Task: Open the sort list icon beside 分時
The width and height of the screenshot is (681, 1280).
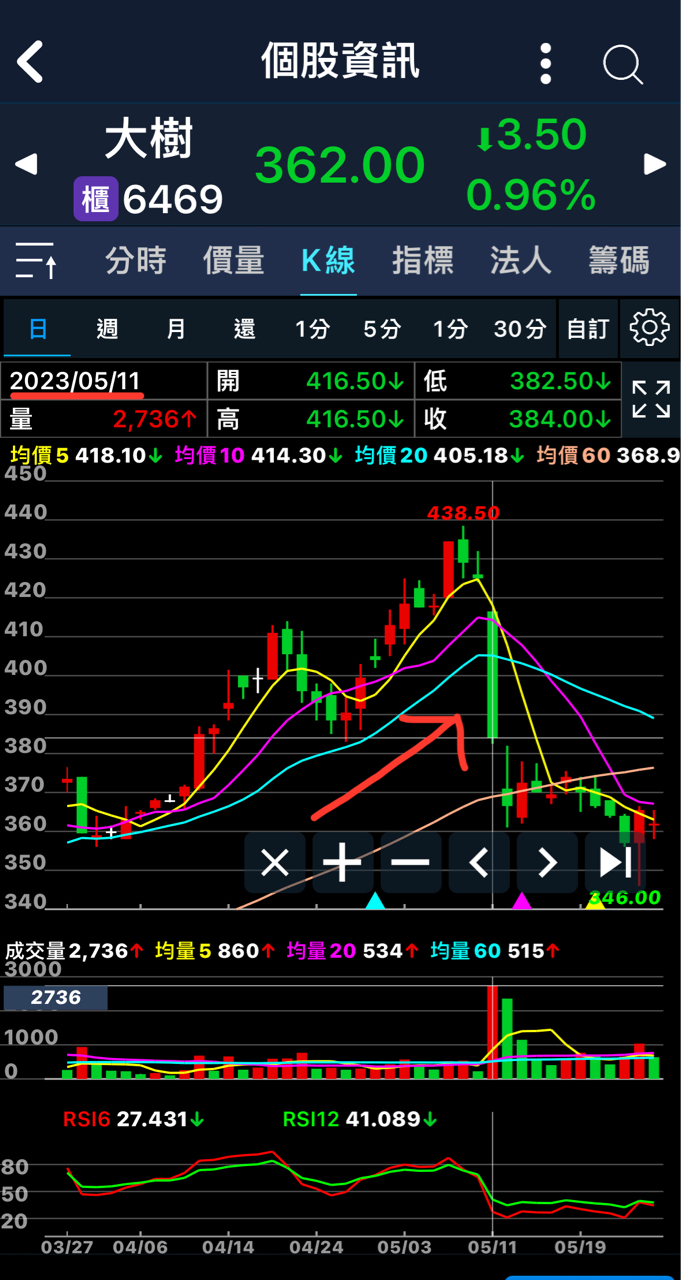Action: pyautogui.click(x=37, y=261)
